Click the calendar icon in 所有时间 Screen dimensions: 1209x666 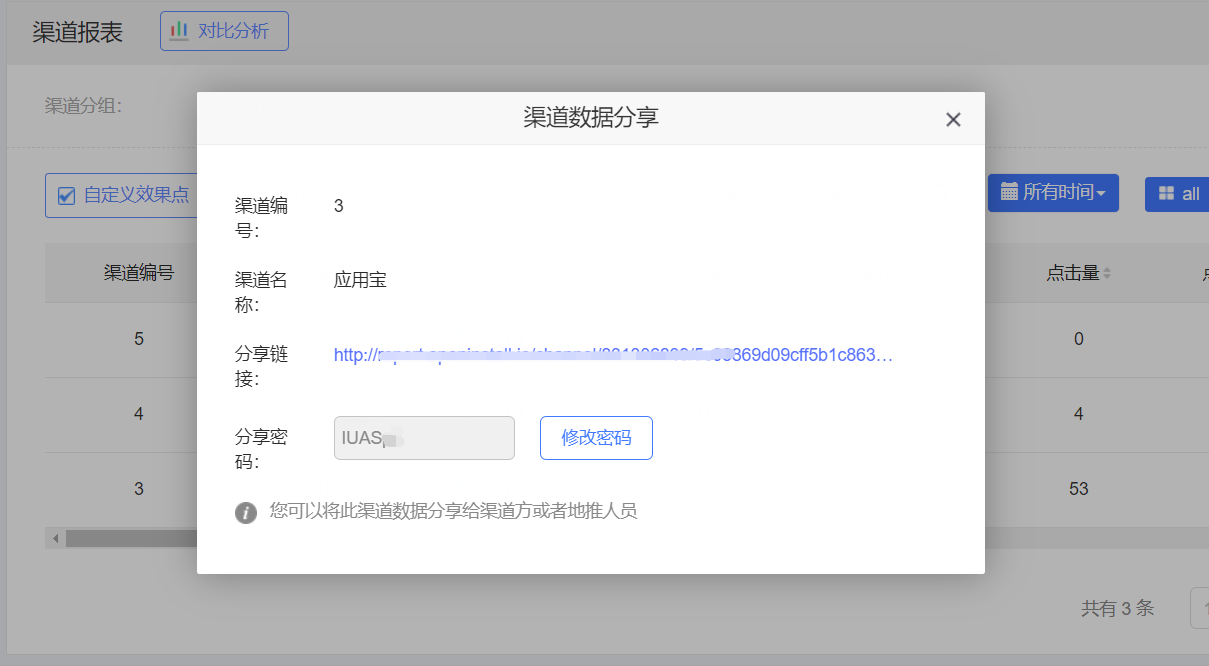[x=1009, y=192]
